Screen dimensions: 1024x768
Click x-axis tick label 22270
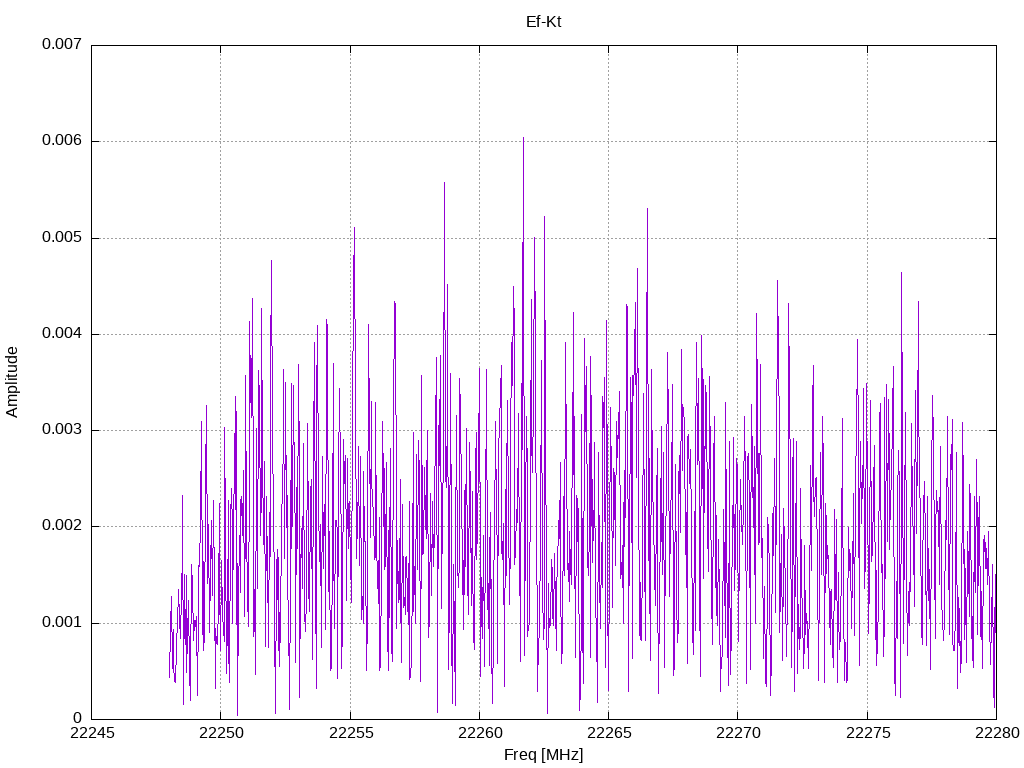(x=738, y=733)
